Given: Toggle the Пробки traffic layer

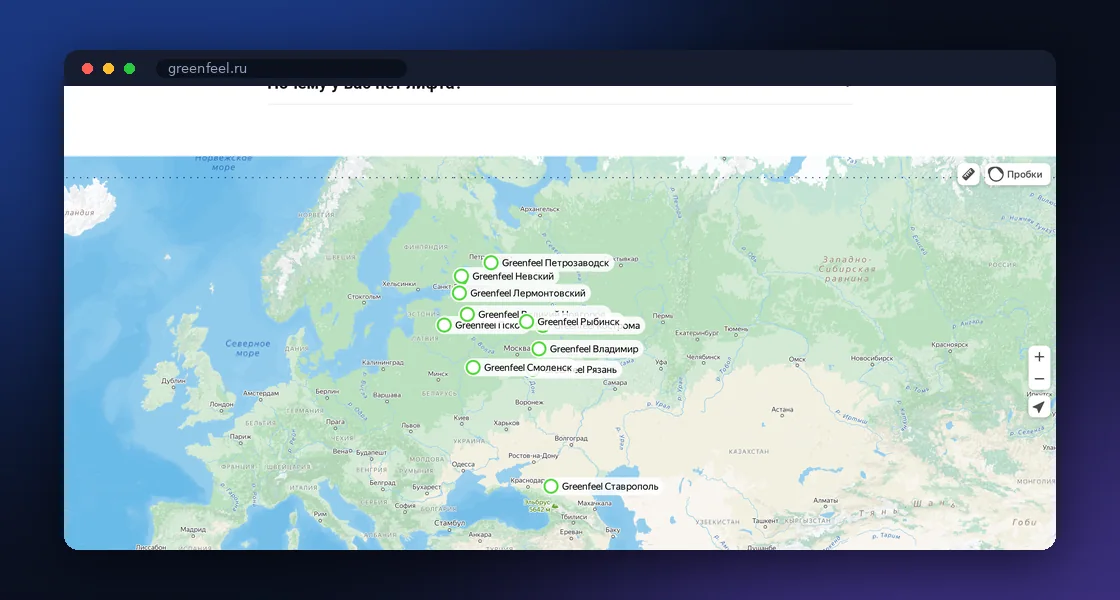Looking at the screenshot, I should pos(1017,174).
